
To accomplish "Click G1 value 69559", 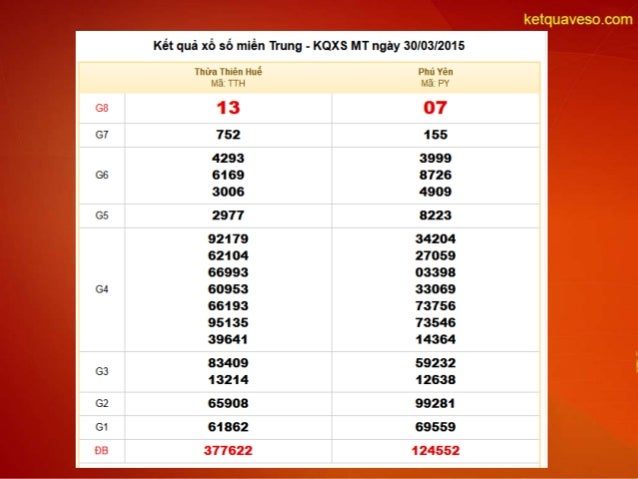I will tap(435, 427).
